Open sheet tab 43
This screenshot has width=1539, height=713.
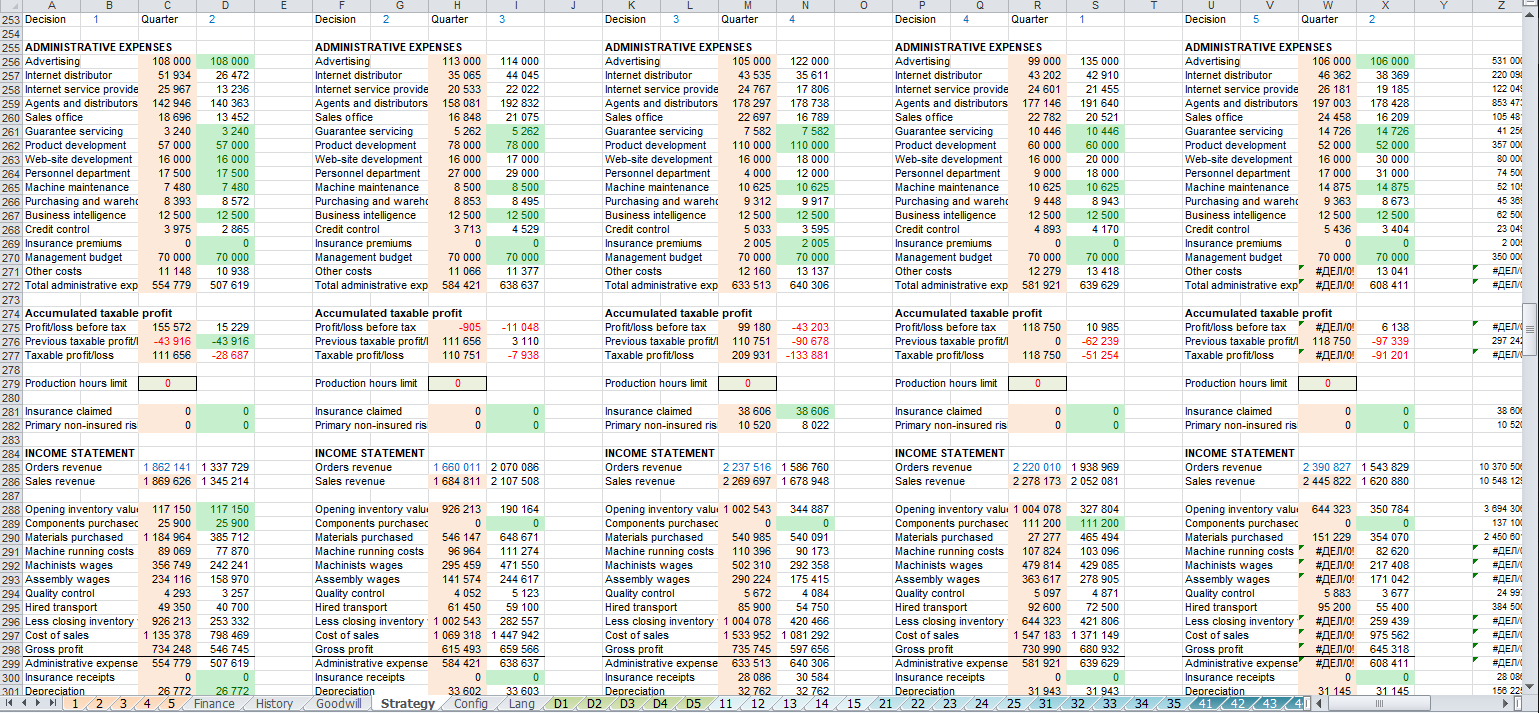[1269, 704]
